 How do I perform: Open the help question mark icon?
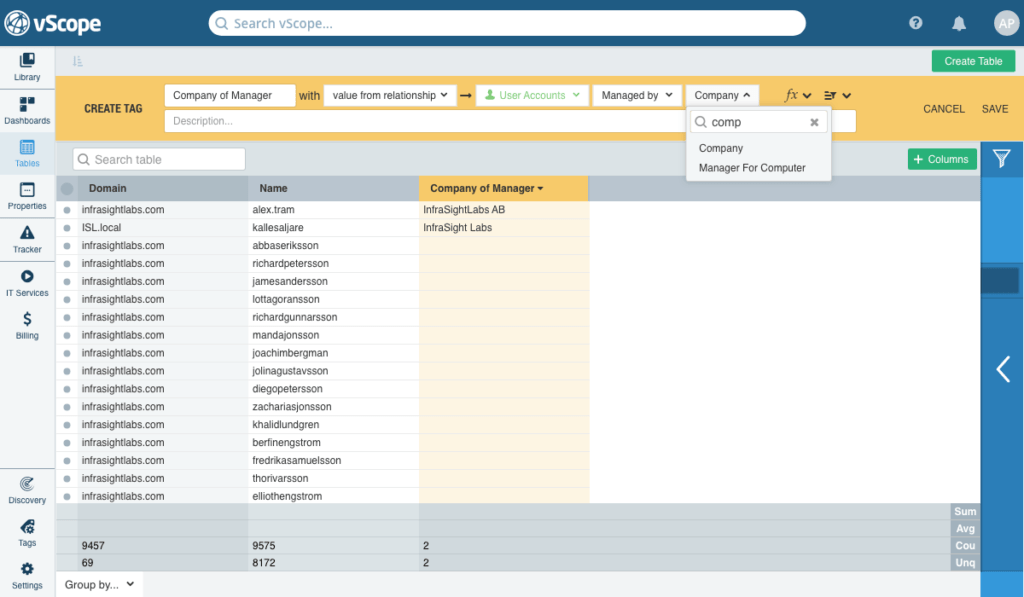(916, 24)
